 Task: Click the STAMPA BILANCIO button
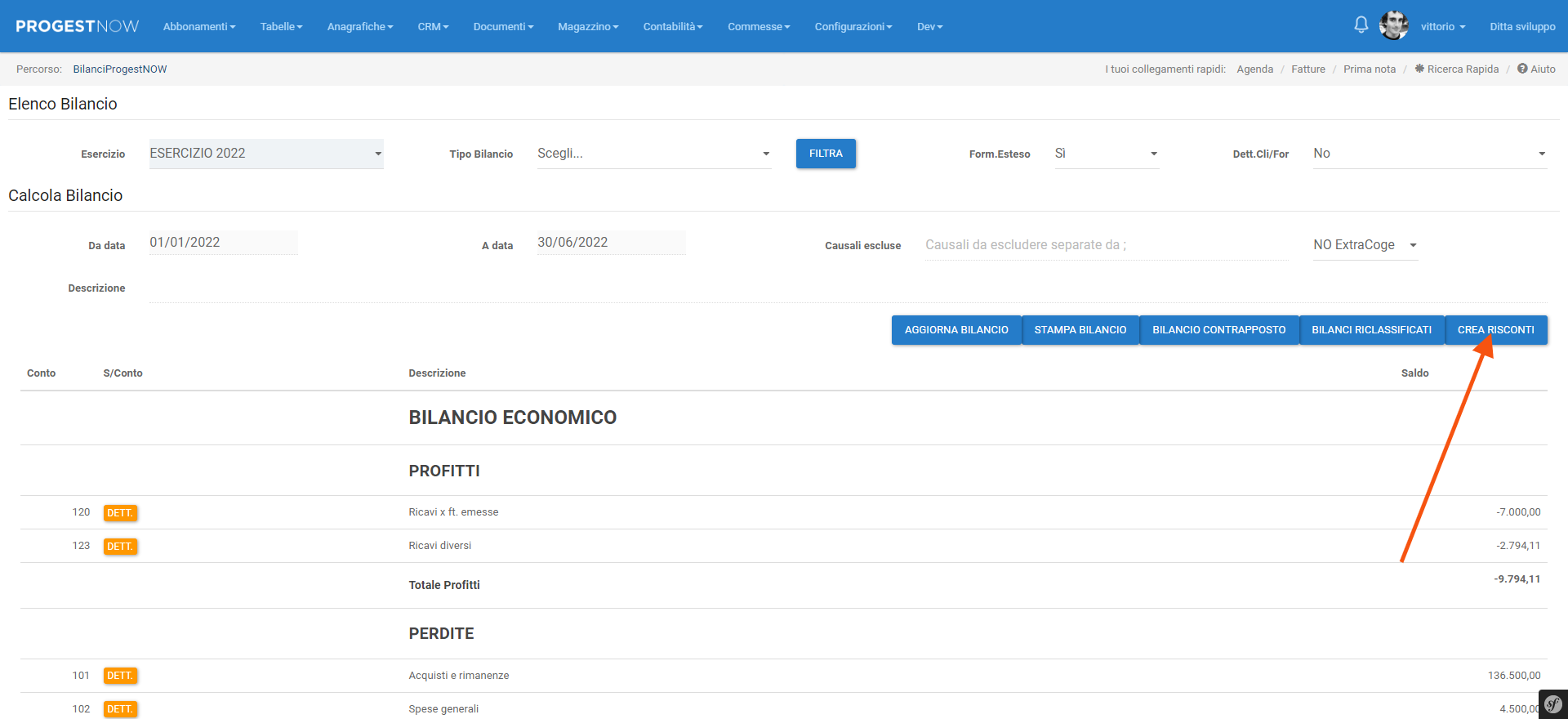(1080, 330)
